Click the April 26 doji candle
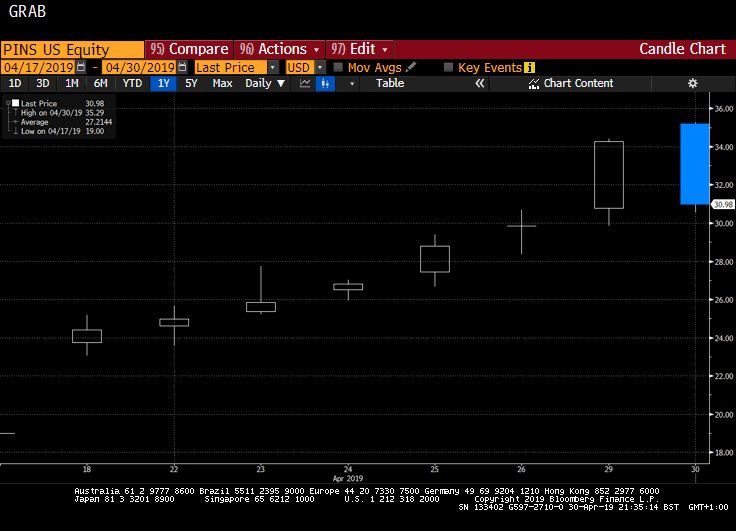The image size is (736, 531). point(521,226)
